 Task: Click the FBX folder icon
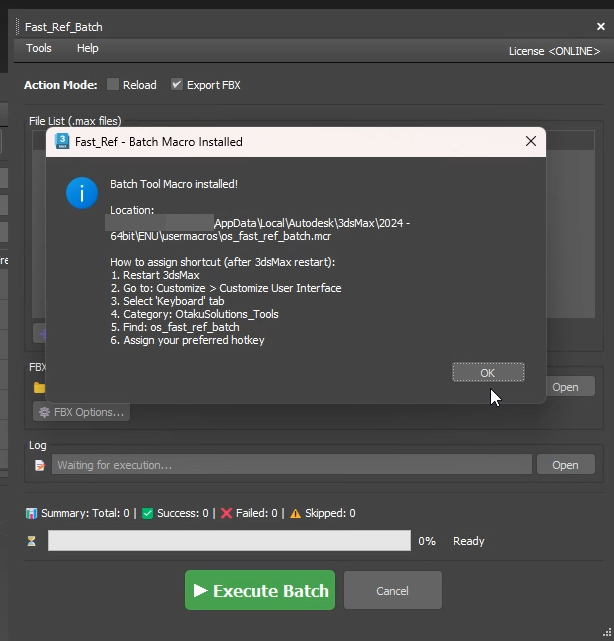tap(39, 388)
